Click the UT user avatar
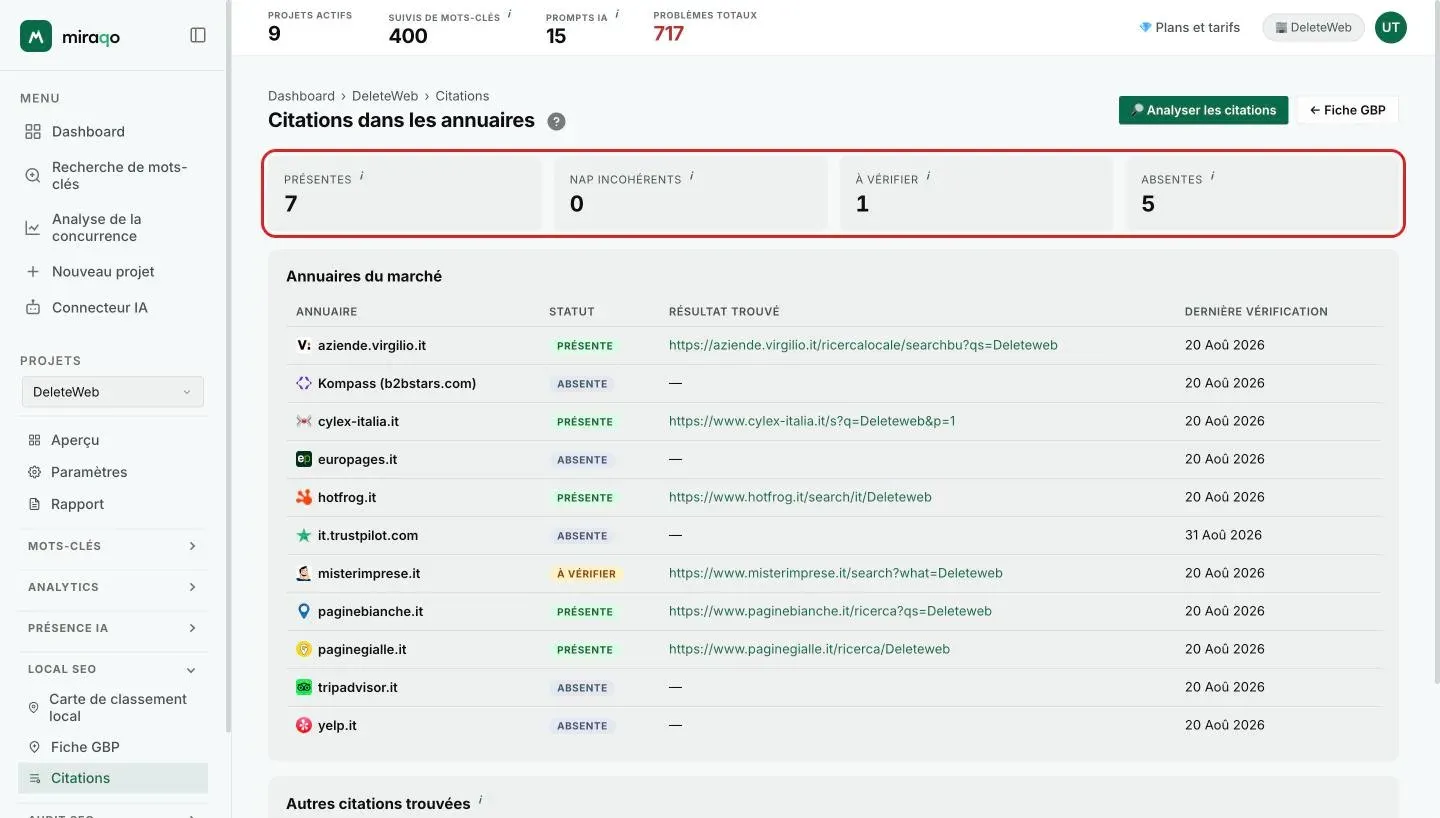 click(1390, 28)
